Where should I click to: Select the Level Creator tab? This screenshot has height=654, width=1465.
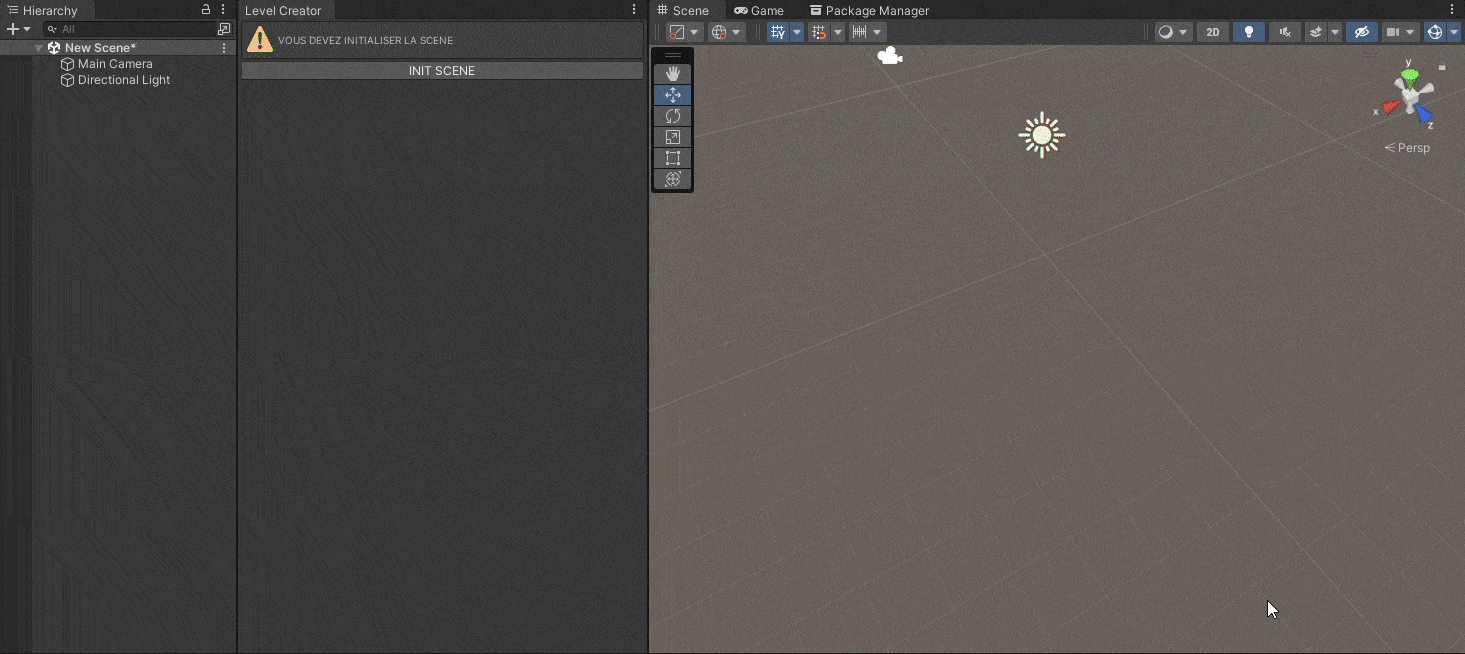pos(284,10)
